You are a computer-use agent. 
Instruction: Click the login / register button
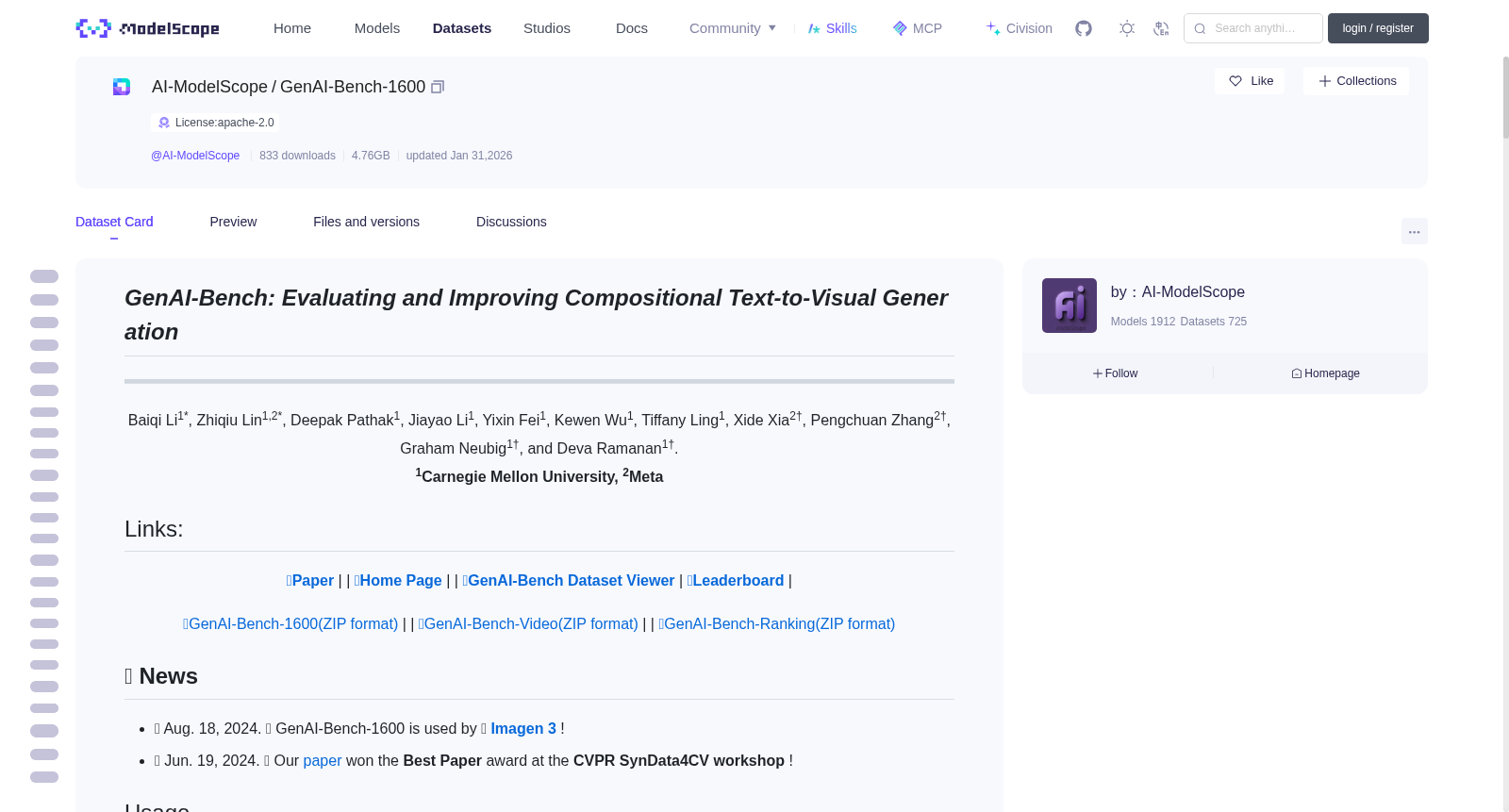coord(1378,28)
